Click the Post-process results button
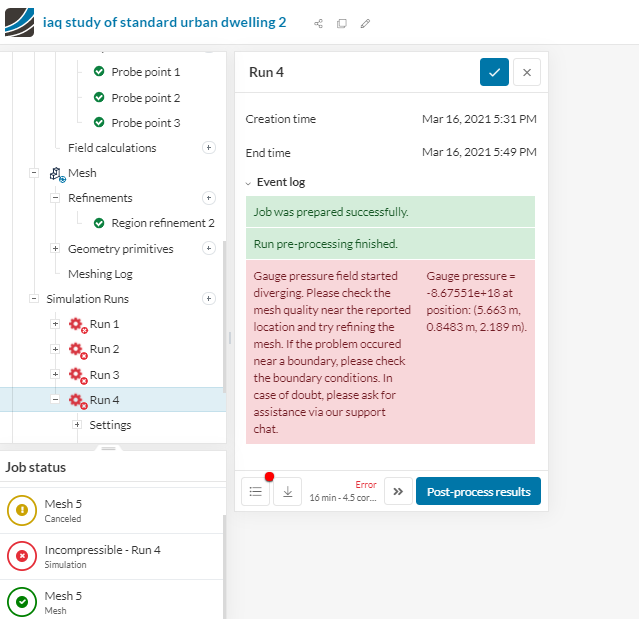 pyautogui.click(x=478, y=491)
